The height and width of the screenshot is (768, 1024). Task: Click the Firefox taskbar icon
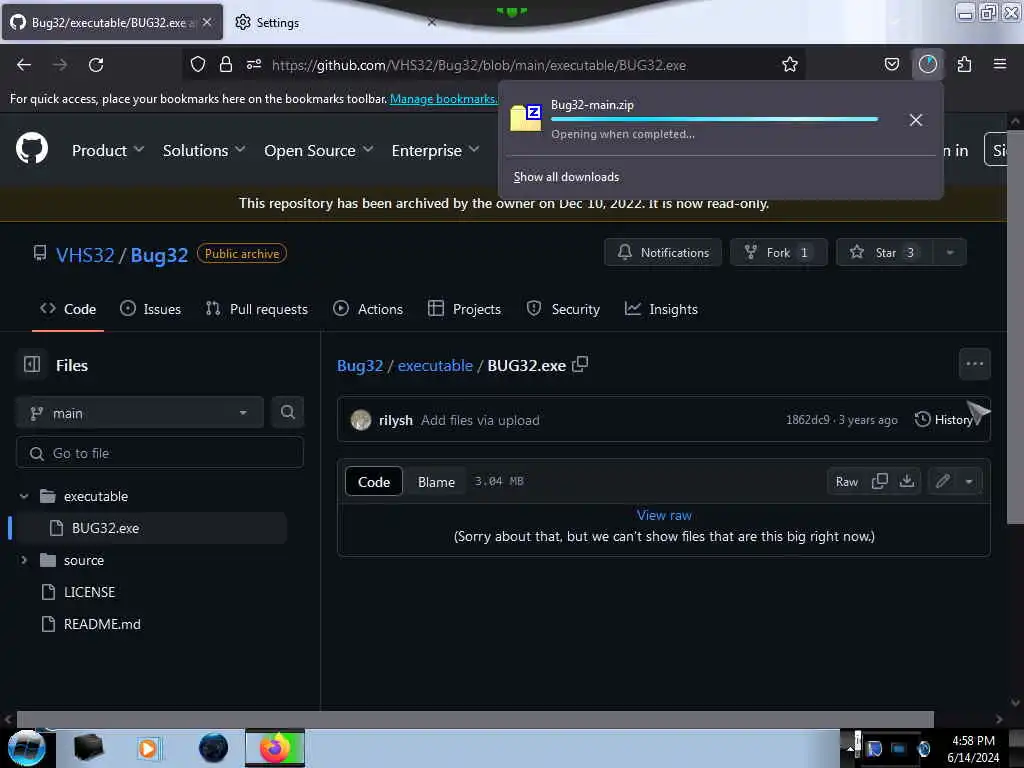pyautogui.click(x=275, y=748)
